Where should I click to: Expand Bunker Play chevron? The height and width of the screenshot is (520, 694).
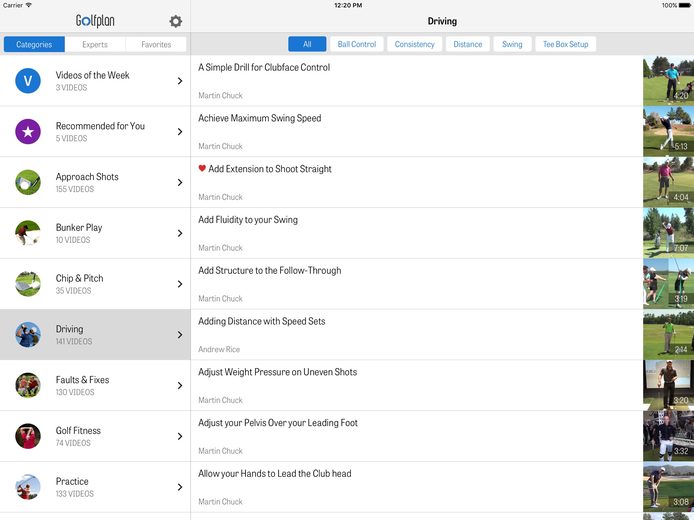point(180,233)
